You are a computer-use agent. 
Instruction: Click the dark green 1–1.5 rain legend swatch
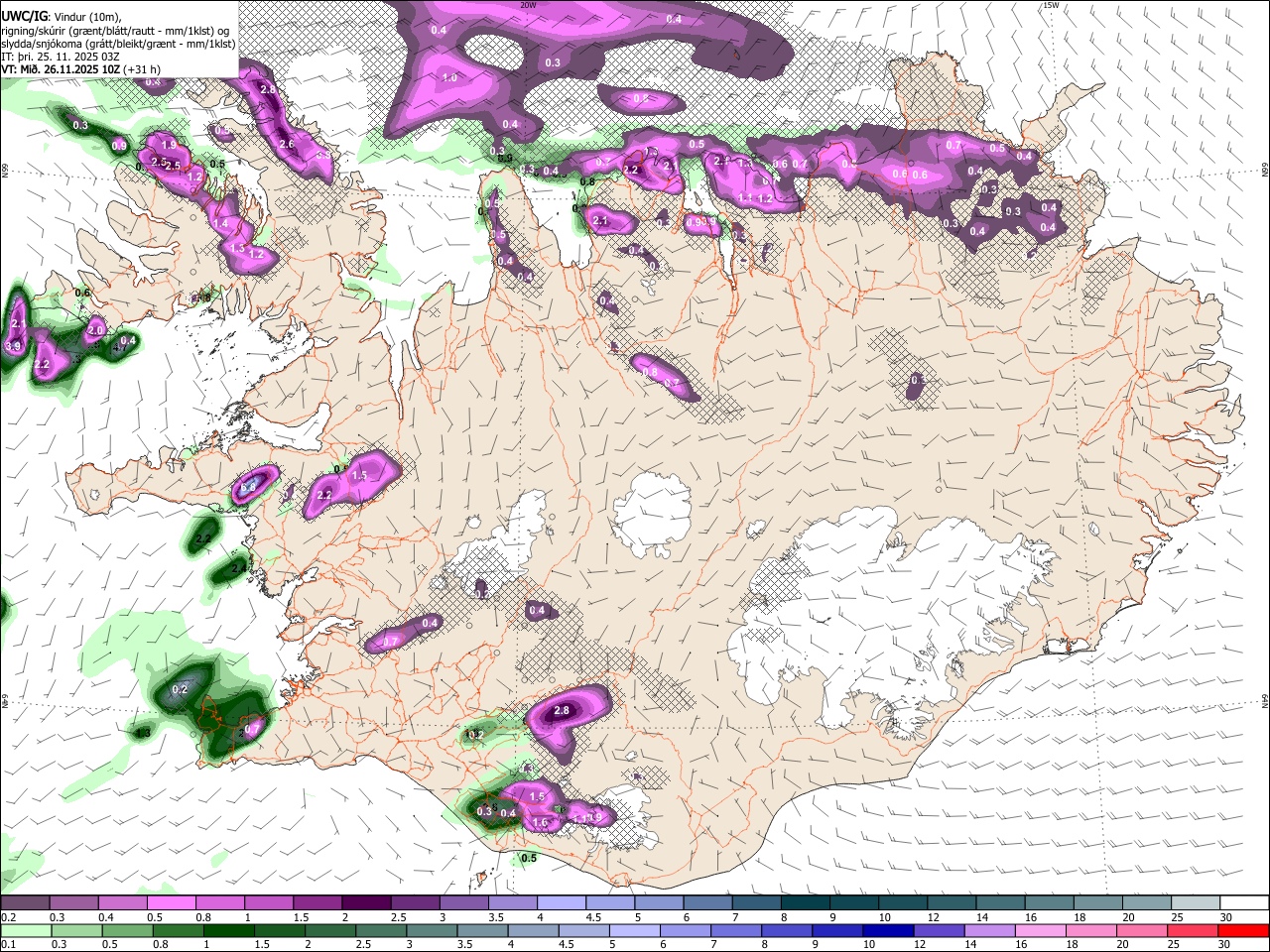[228, 930]
